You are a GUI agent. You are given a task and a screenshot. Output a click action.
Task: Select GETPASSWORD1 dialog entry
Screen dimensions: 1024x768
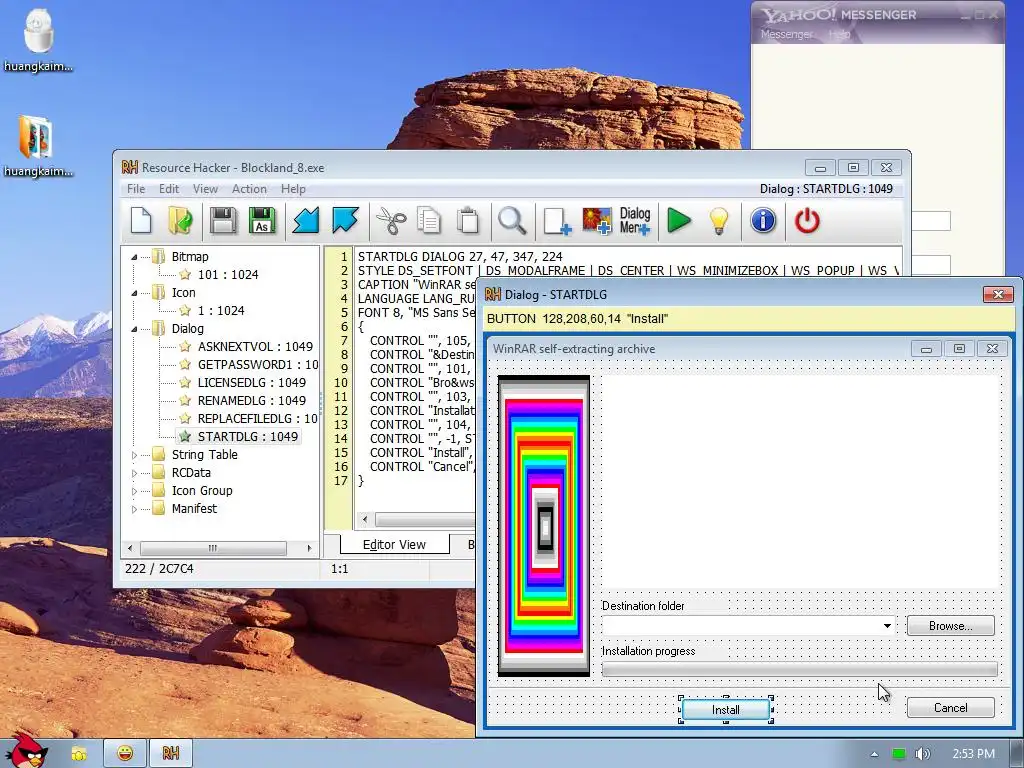(257, 364)
